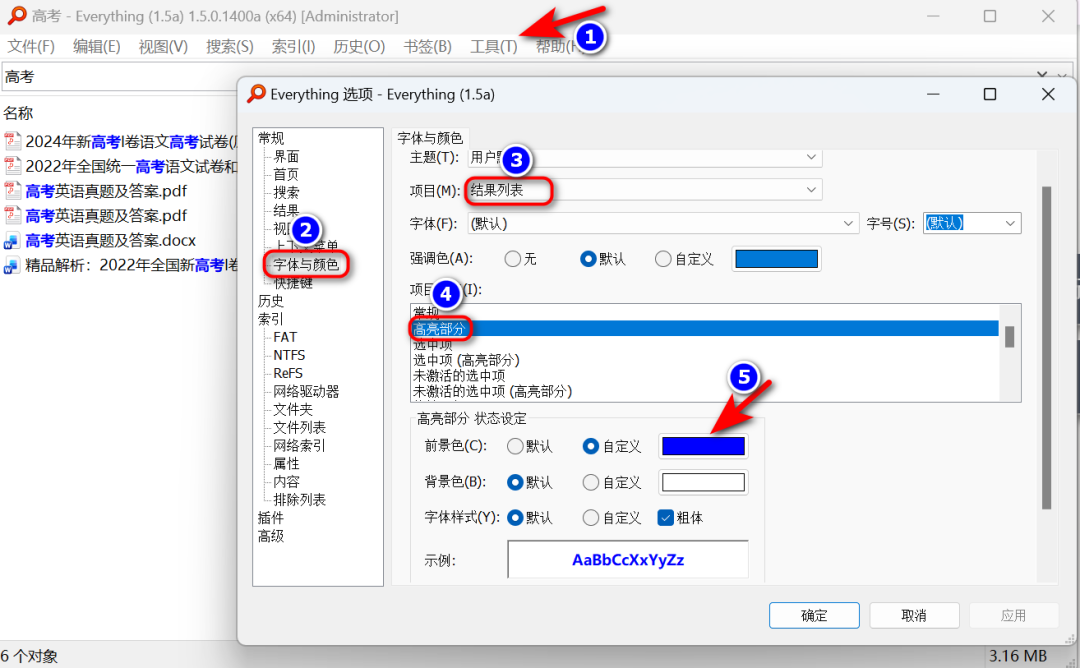Open the 编辑(E) menu
This screenshot has height=668, width=1080.
(96, 46)
